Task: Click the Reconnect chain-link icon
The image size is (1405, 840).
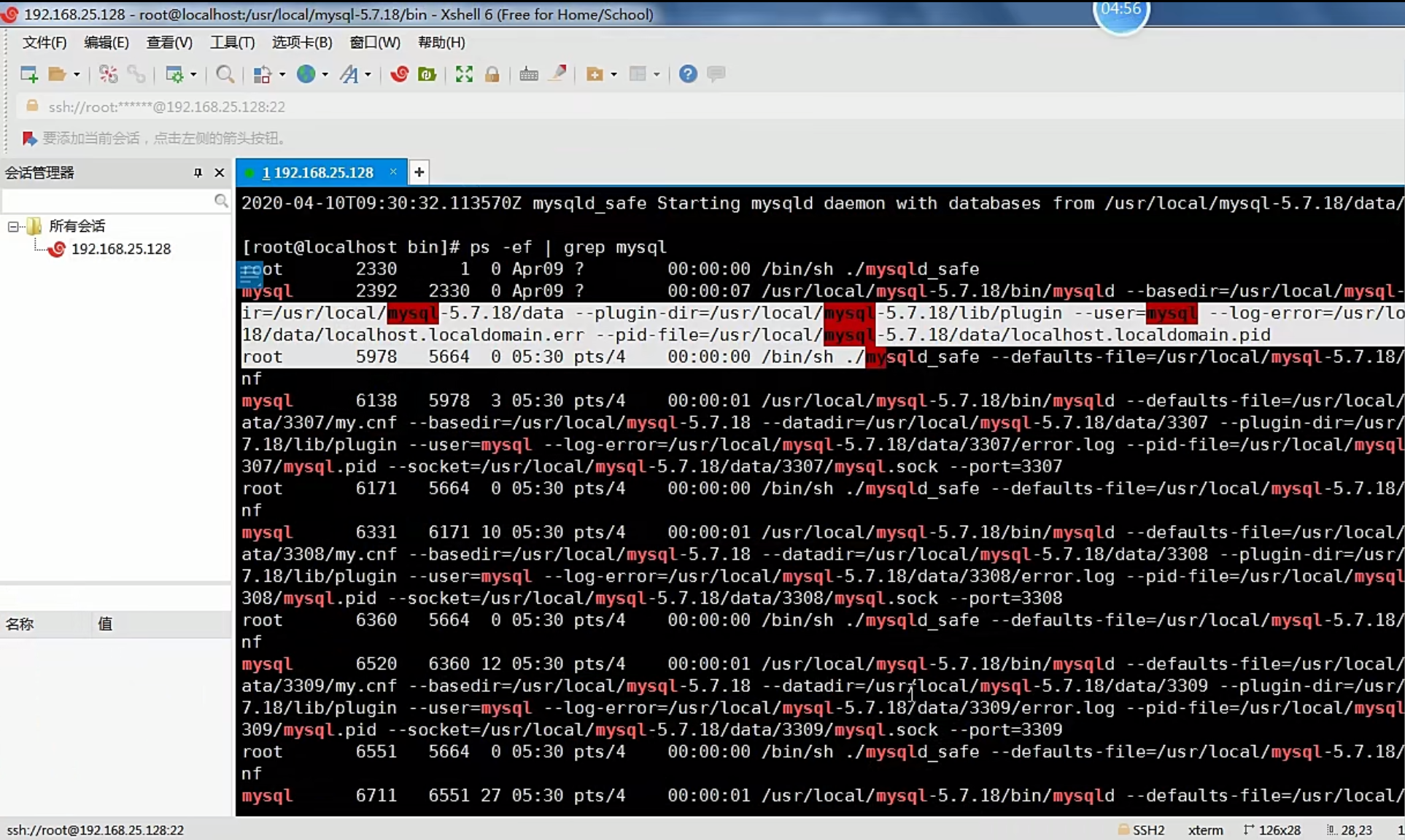Action: click(x=136, y=74)
